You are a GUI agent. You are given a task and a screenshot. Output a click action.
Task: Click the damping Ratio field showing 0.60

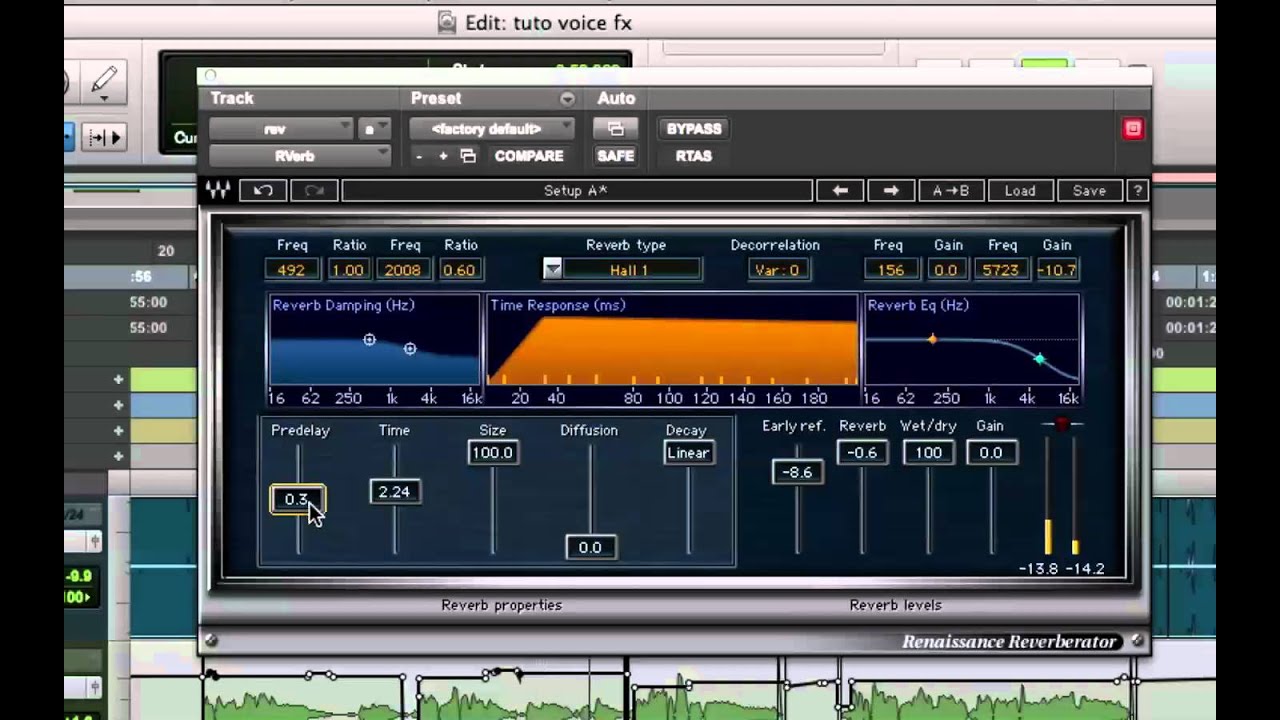point(461,269)
